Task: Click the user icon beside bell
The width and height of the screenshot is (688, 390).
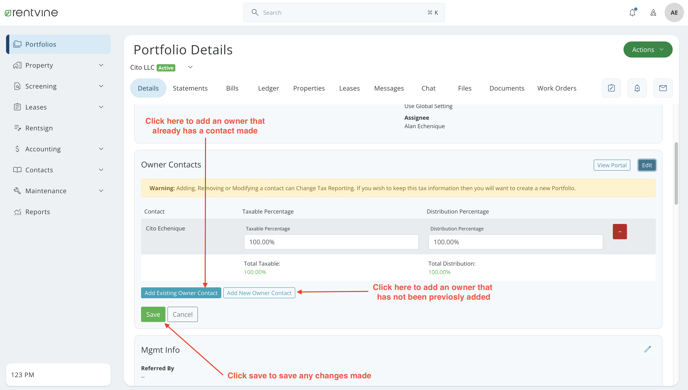Action: pyautogui.click(x=653, y=13)
